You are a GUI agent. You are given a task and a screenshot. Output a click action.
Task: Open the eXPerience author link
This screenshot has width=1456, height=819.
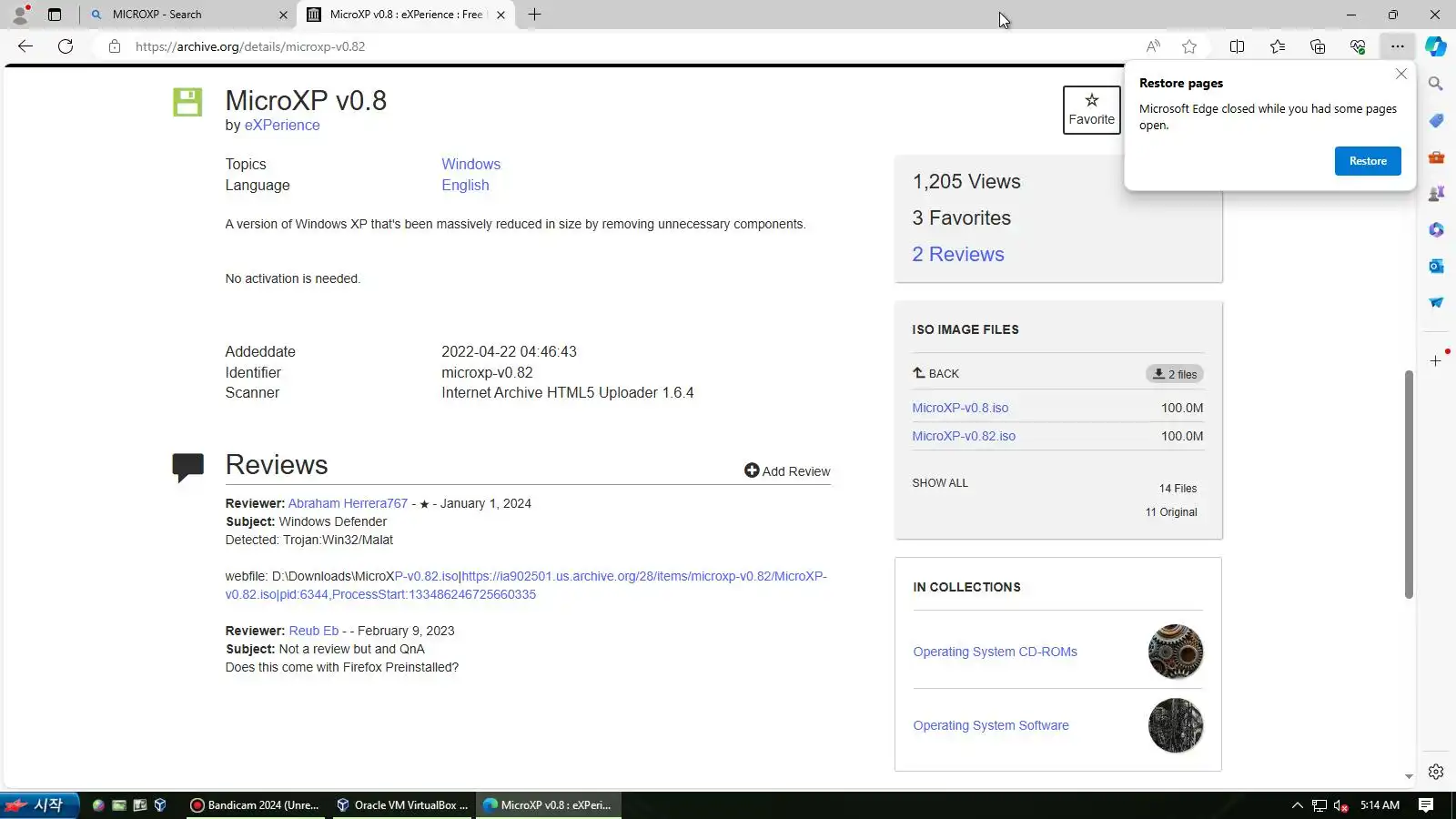(282, 126)
